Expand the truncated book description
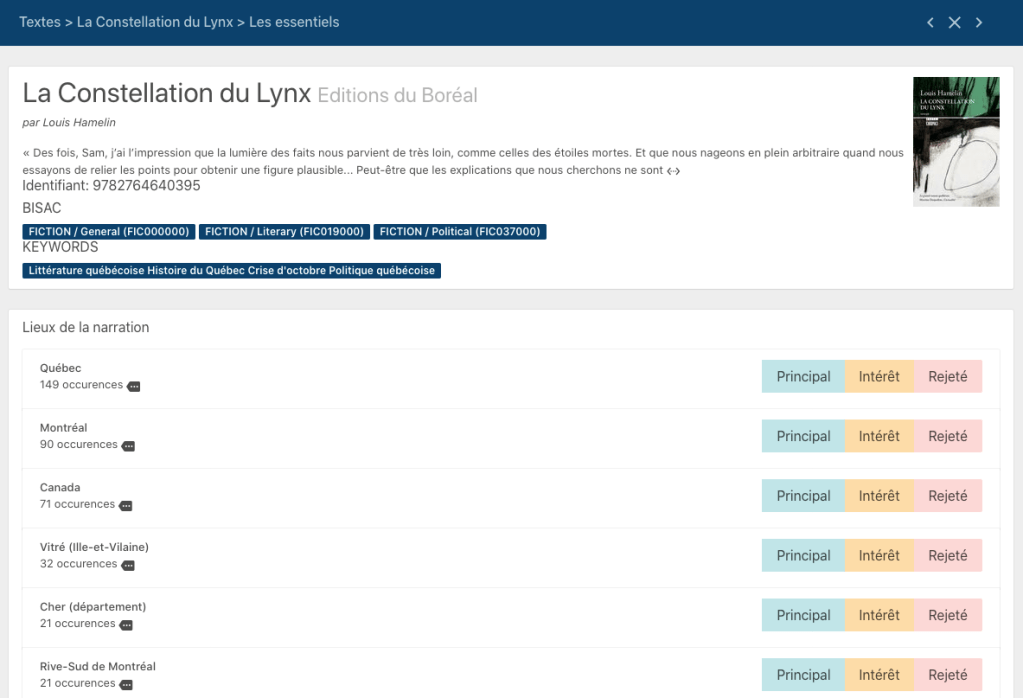The height and width of the screenshot is (698, 1023). tap(674, 171)
